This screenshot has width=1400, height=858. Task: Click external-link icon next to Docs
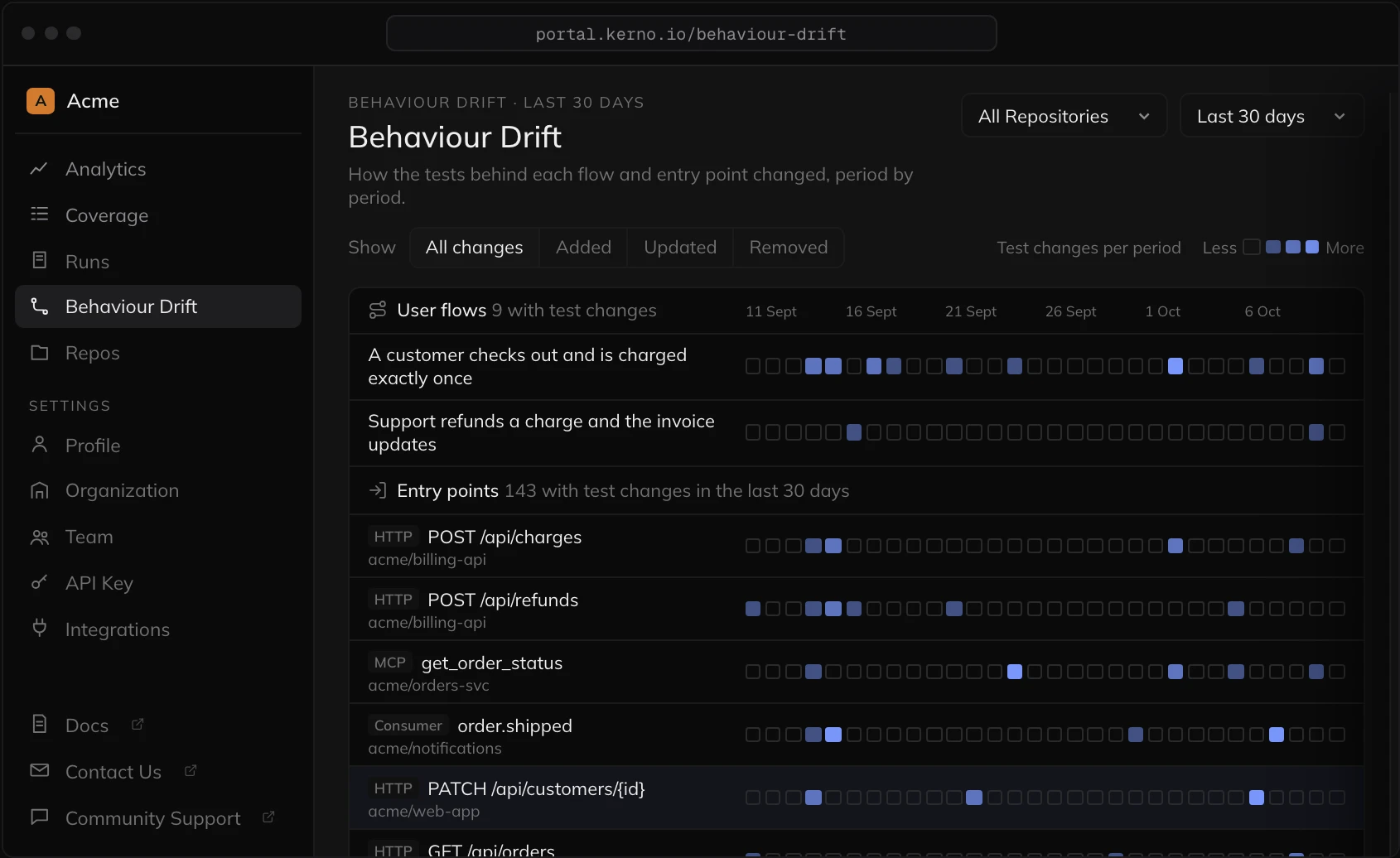138,725
